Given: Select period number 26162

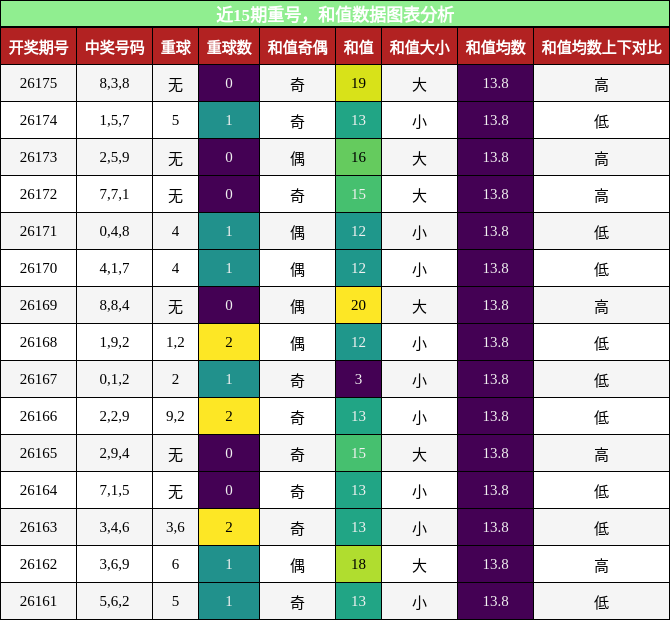Looking at the screenshot, I should tap(38, 564).
